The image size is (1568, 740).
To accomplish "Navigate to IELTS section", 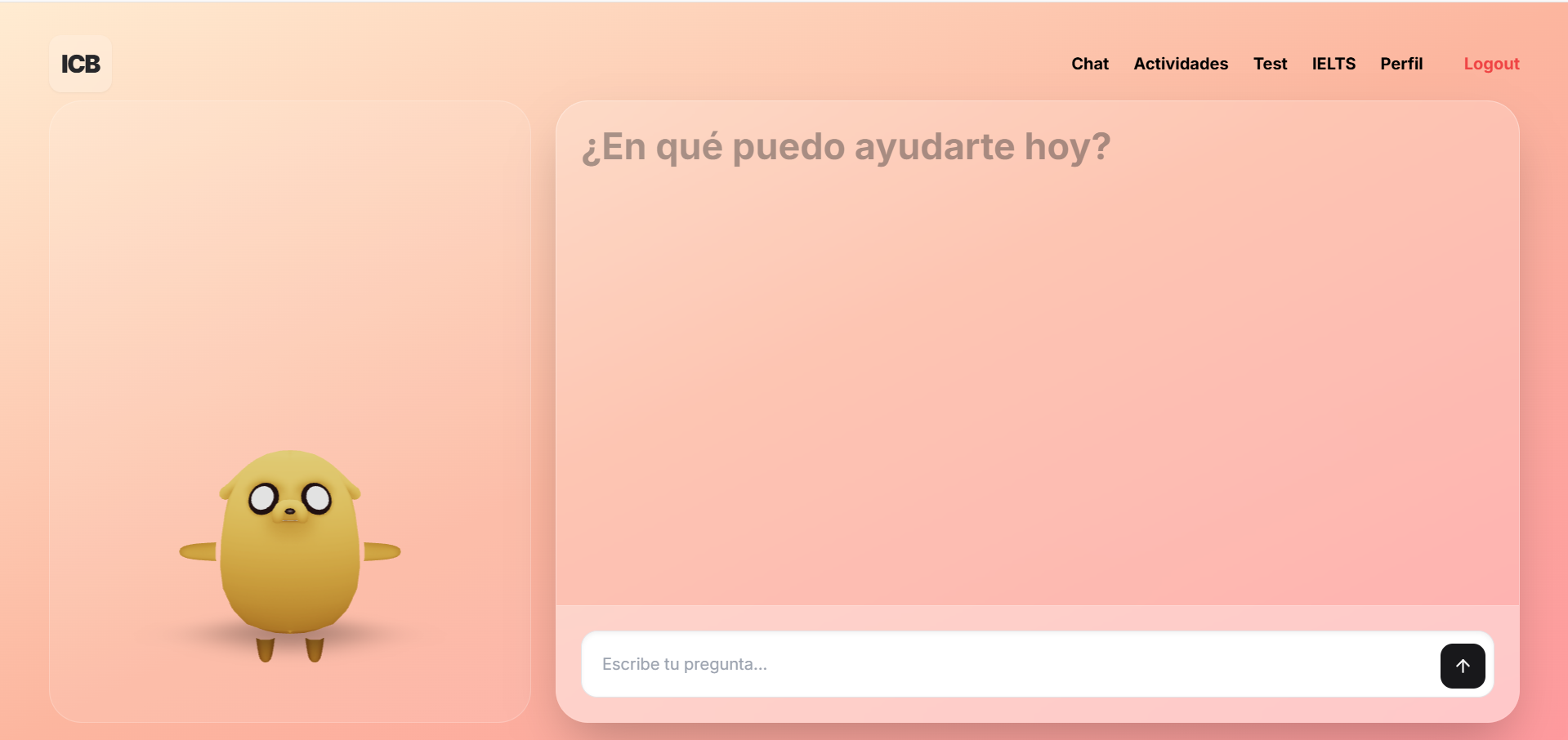I will (1333, 64).
